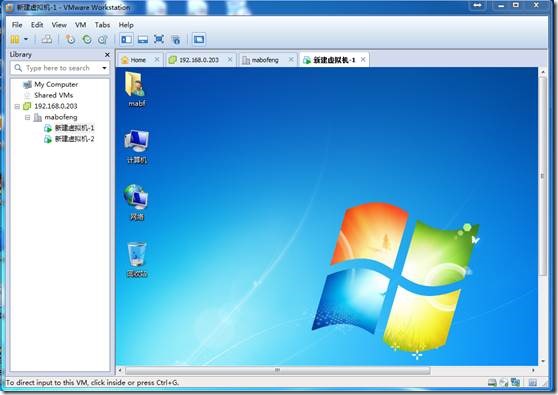Screen dimensions: 558x395
Task: Close the 192.168.0.203 tab
Action: [x=230, y=60]
